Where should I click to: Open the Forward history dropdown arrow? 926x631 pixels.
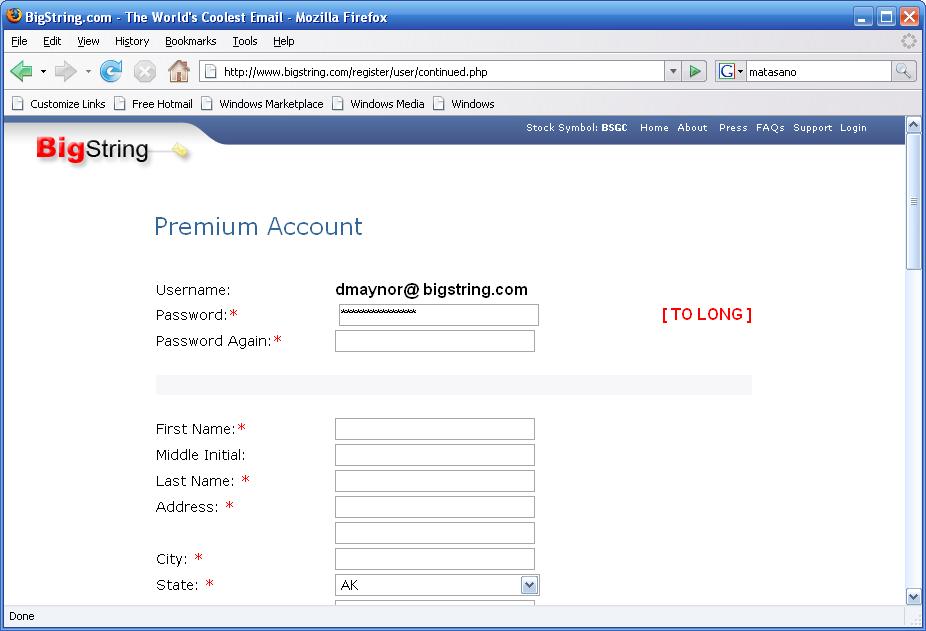point(88,71)
